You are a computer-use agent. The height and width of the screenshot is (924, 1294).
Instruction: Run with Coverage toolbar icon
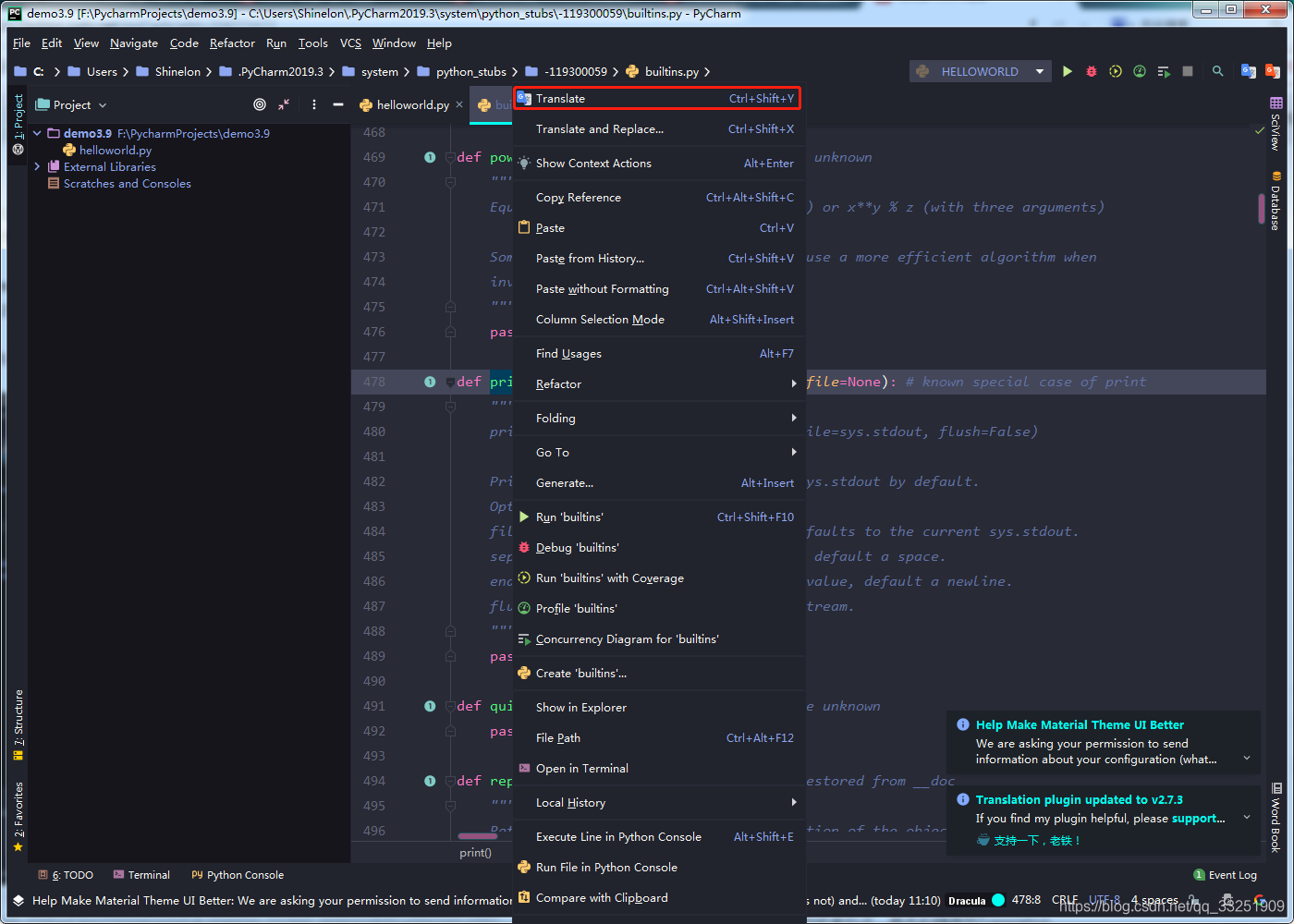[1116, 71]
